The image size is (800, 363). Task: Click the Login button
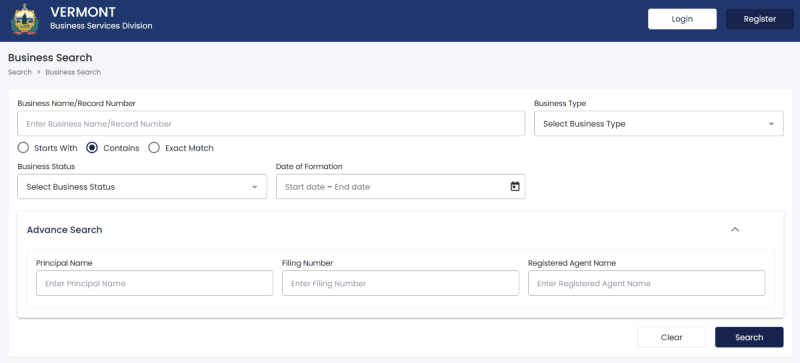[x=682, y=19]
